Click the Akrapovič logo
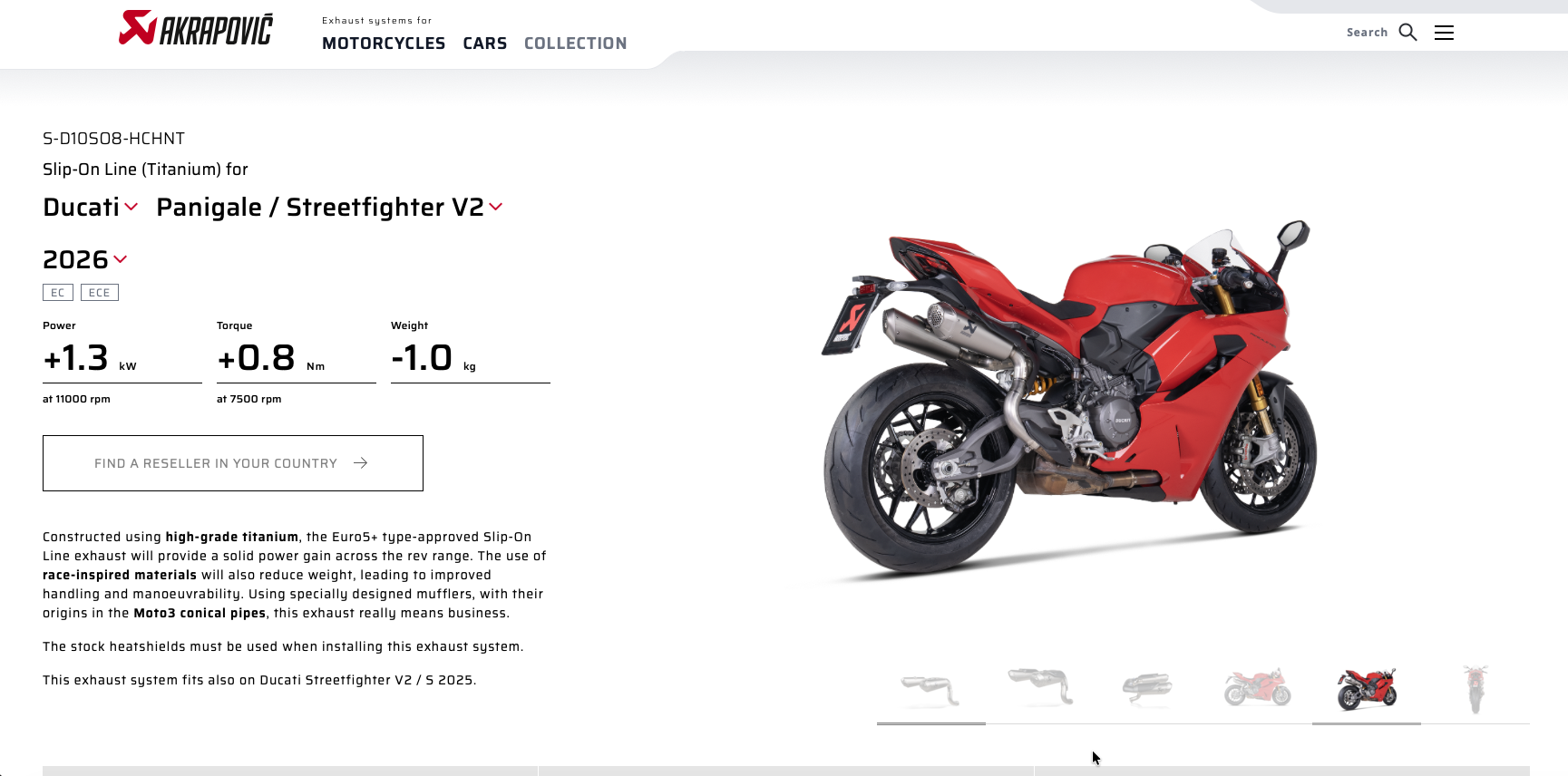 [x=195, y=28]
